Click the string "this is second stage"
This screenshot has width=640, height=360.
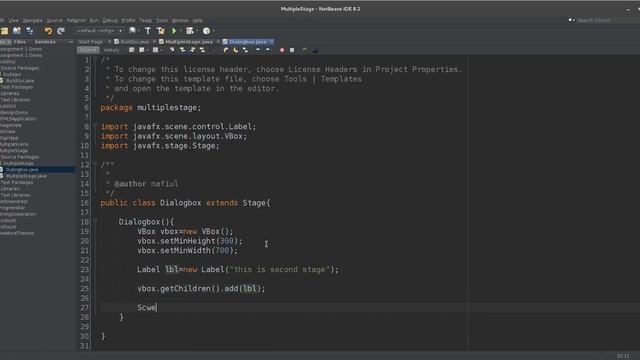click(280, 269)
